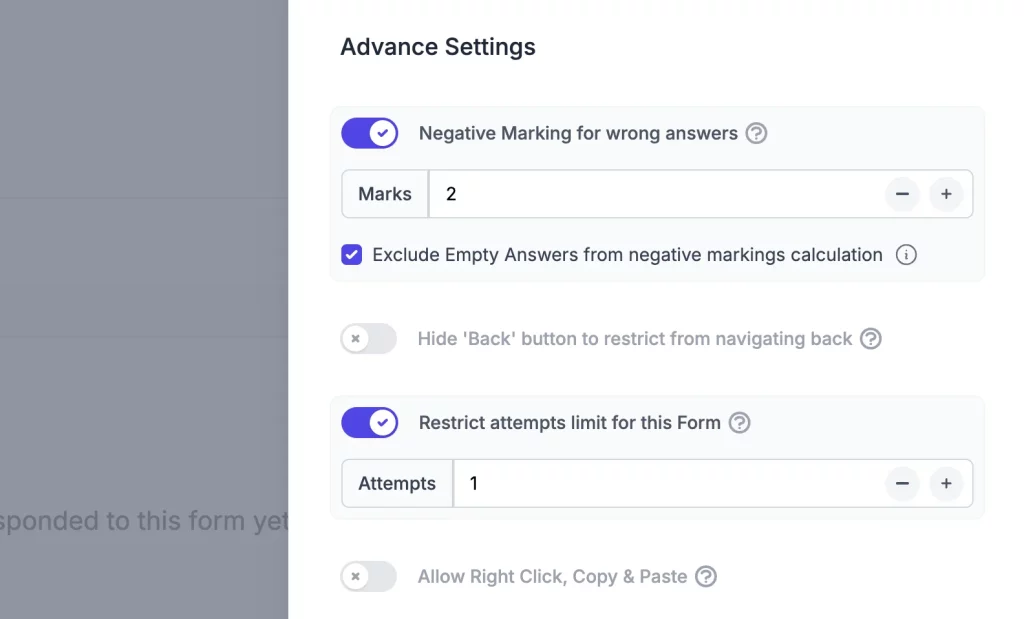1024x619 pixels.
Task: Enable Hide 'Back' button restriction
Action: (x=368, y=339)
